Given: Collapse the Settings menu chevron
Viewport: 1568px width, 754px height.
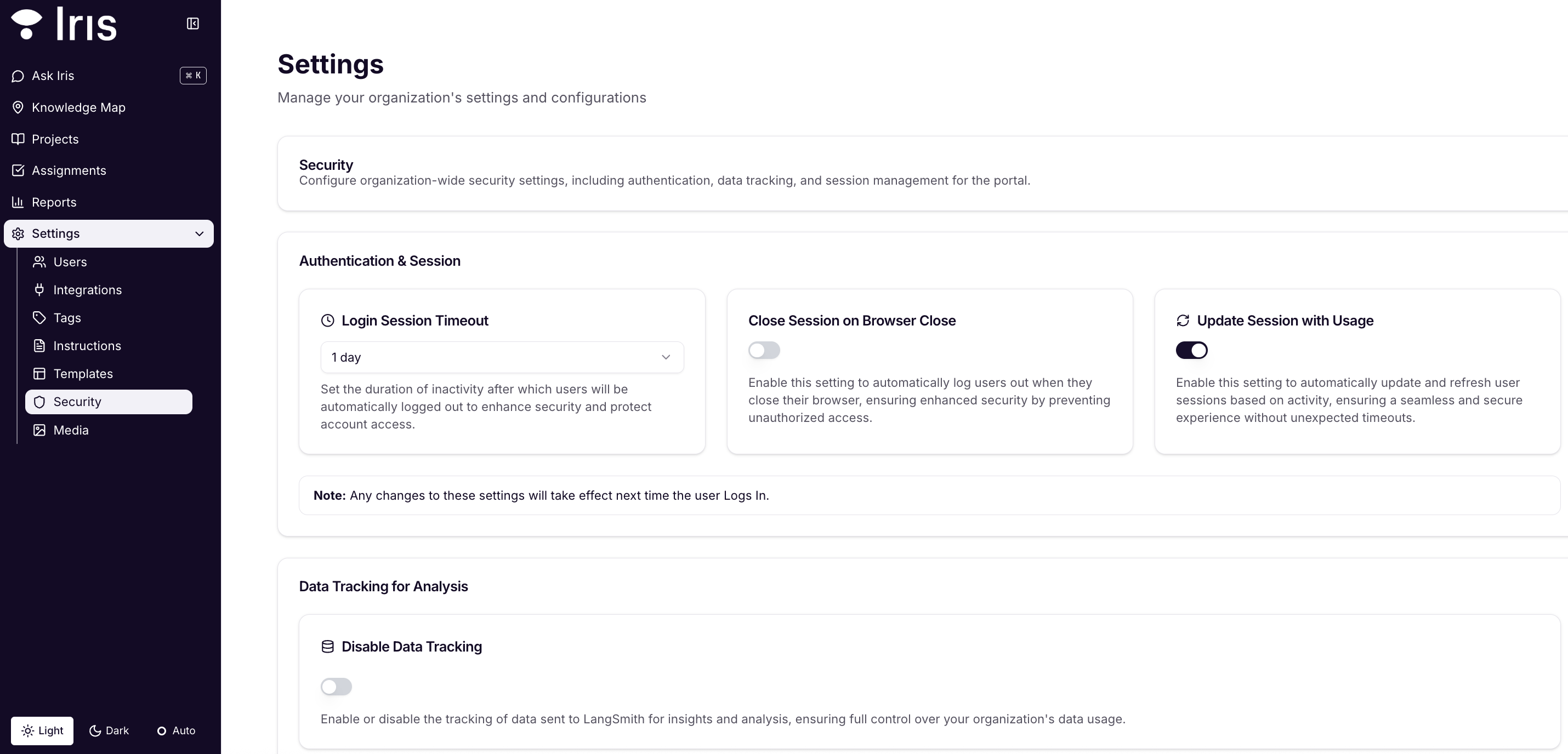Looking at the screenshot, I should (199, 233).
